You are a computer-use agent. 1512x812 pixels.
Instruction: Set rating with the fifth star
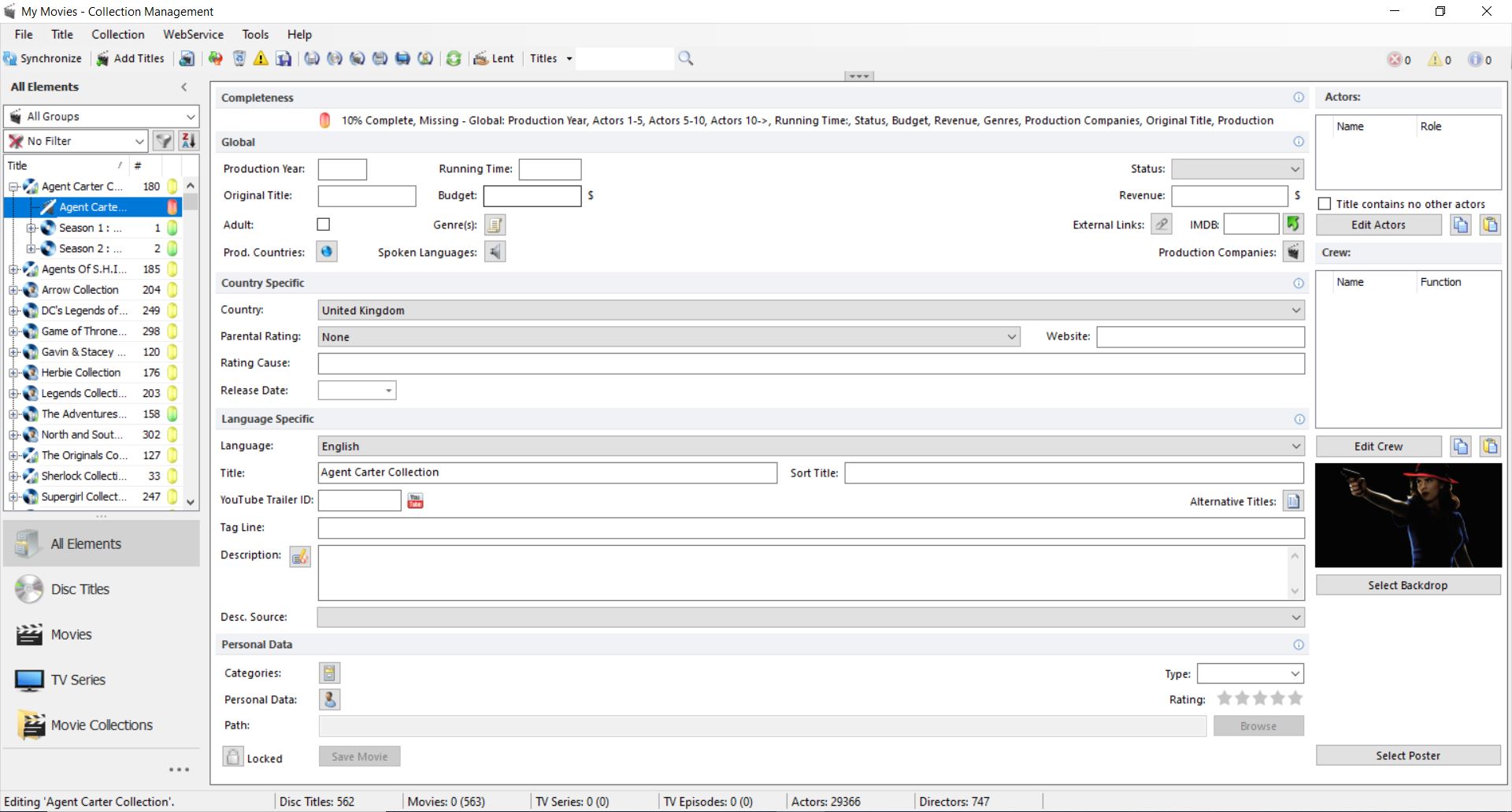[1295, 698]
